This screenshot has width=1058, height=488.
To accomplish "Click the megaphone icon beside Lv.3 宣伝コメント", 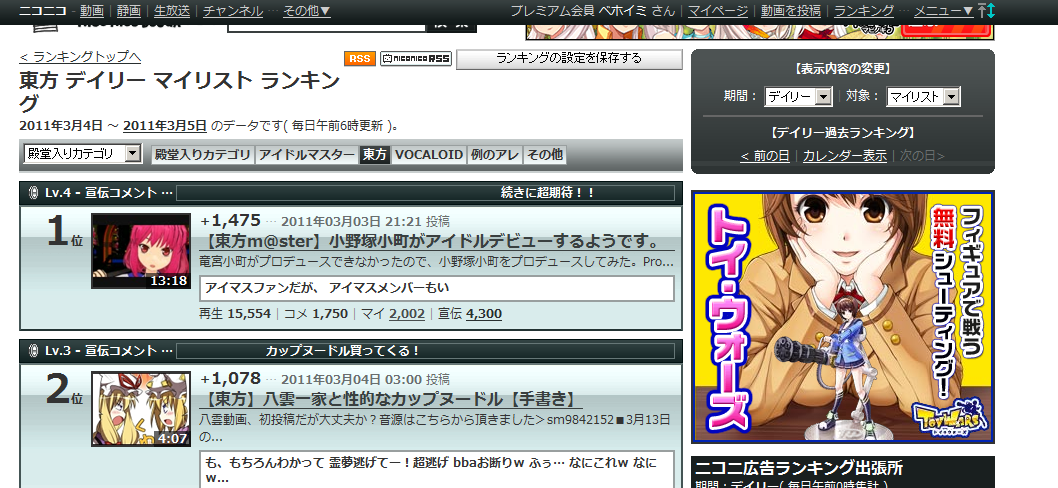I will pos(33,351).
